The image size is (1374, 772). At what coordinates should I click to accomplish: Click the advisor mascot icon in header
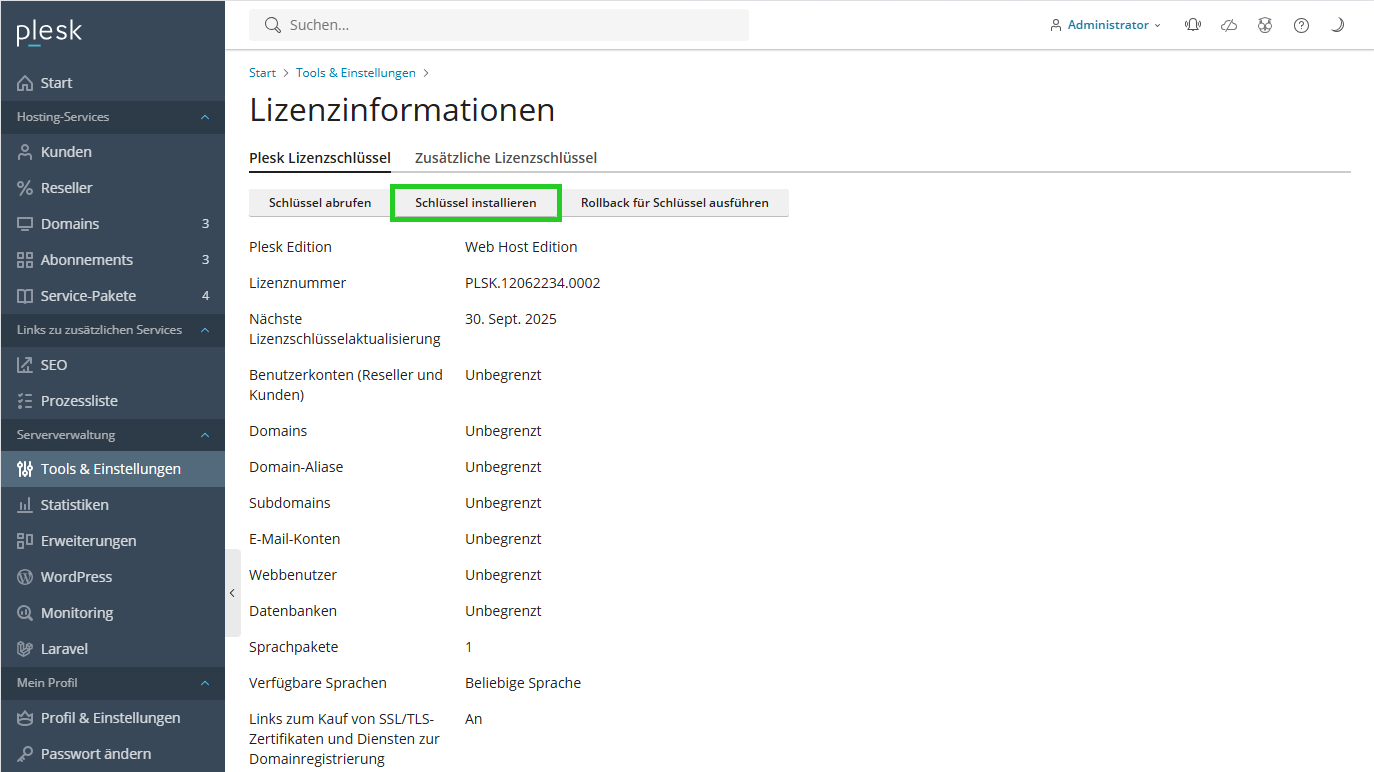pos(1265,25)
